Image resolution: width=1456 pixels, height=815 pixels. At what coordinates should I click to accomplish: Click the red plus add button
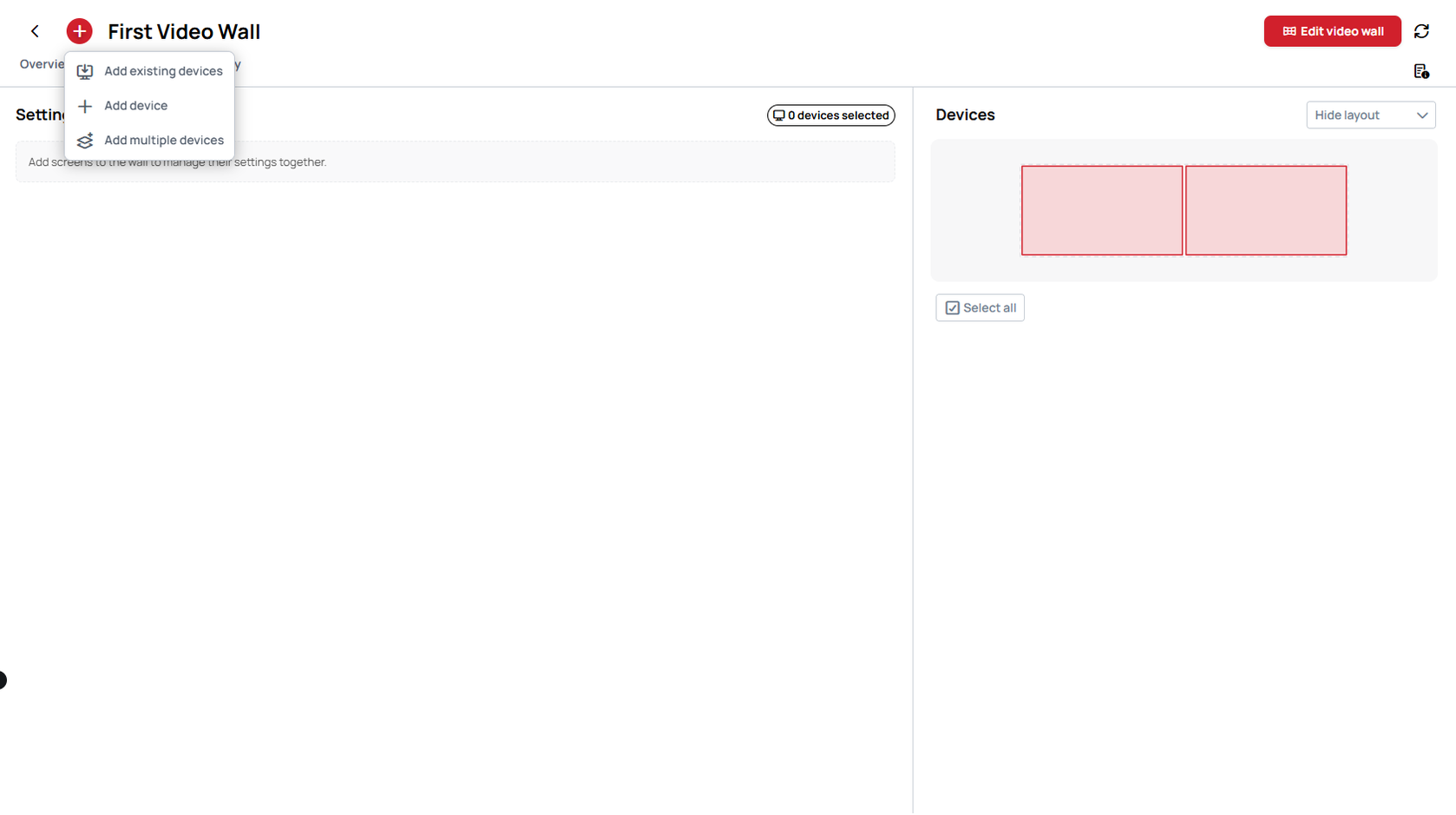point(79,31)
